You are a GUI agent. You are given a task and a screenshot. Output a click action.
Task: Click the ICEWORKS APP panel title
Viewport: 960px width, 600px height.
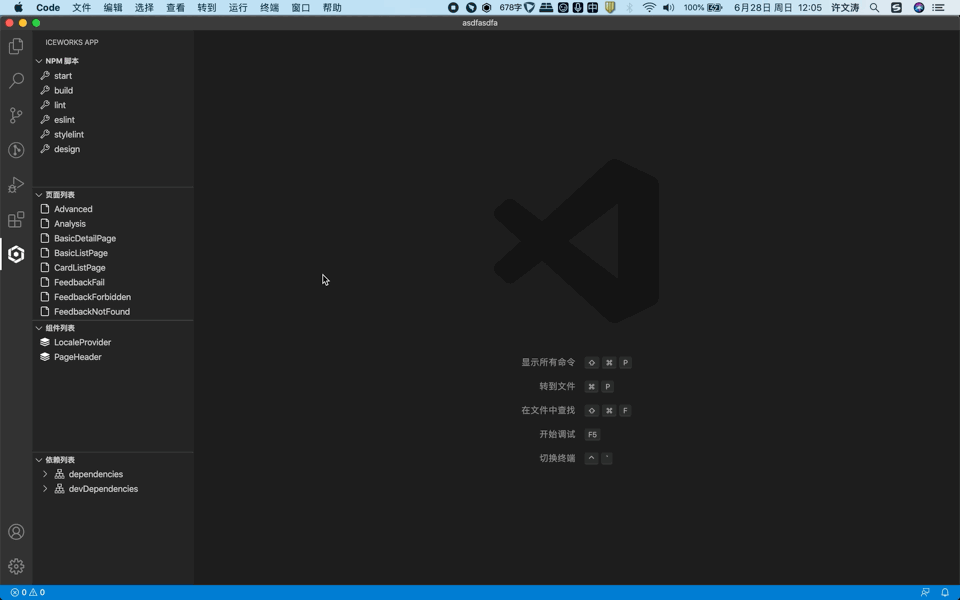coord(72,43)
